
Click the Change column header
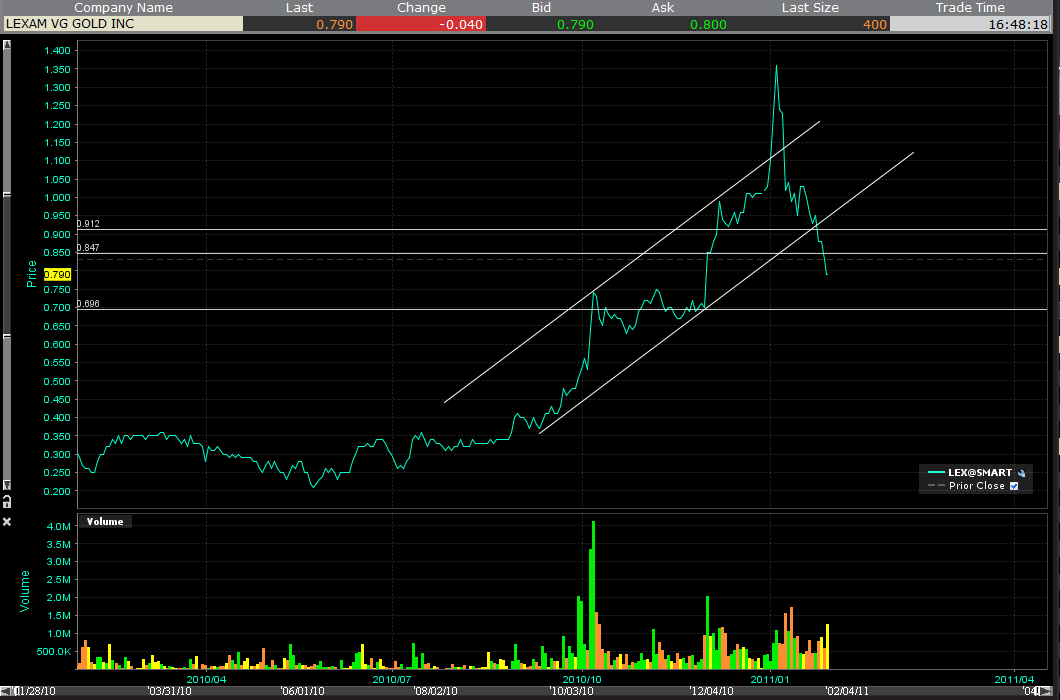click(421, 7)
